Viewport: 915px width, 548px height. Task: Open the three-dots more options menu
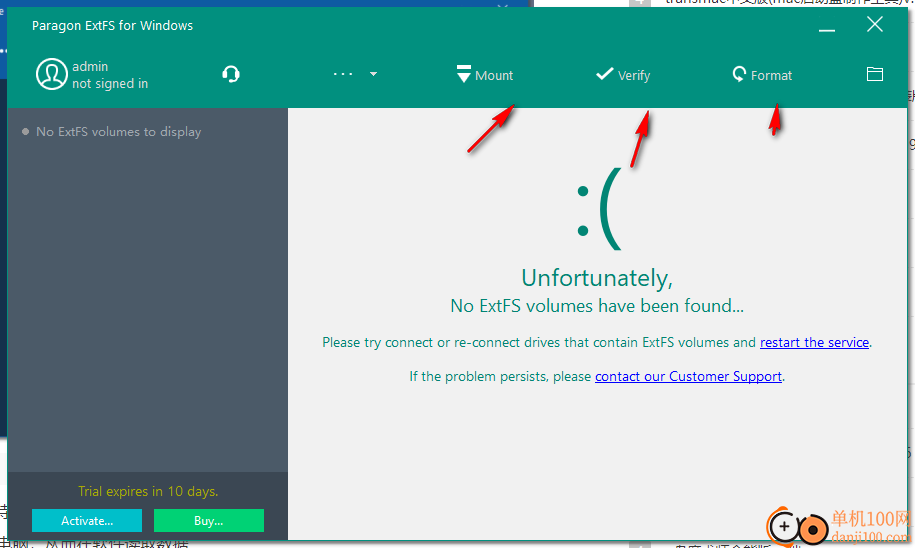(343, 74)
